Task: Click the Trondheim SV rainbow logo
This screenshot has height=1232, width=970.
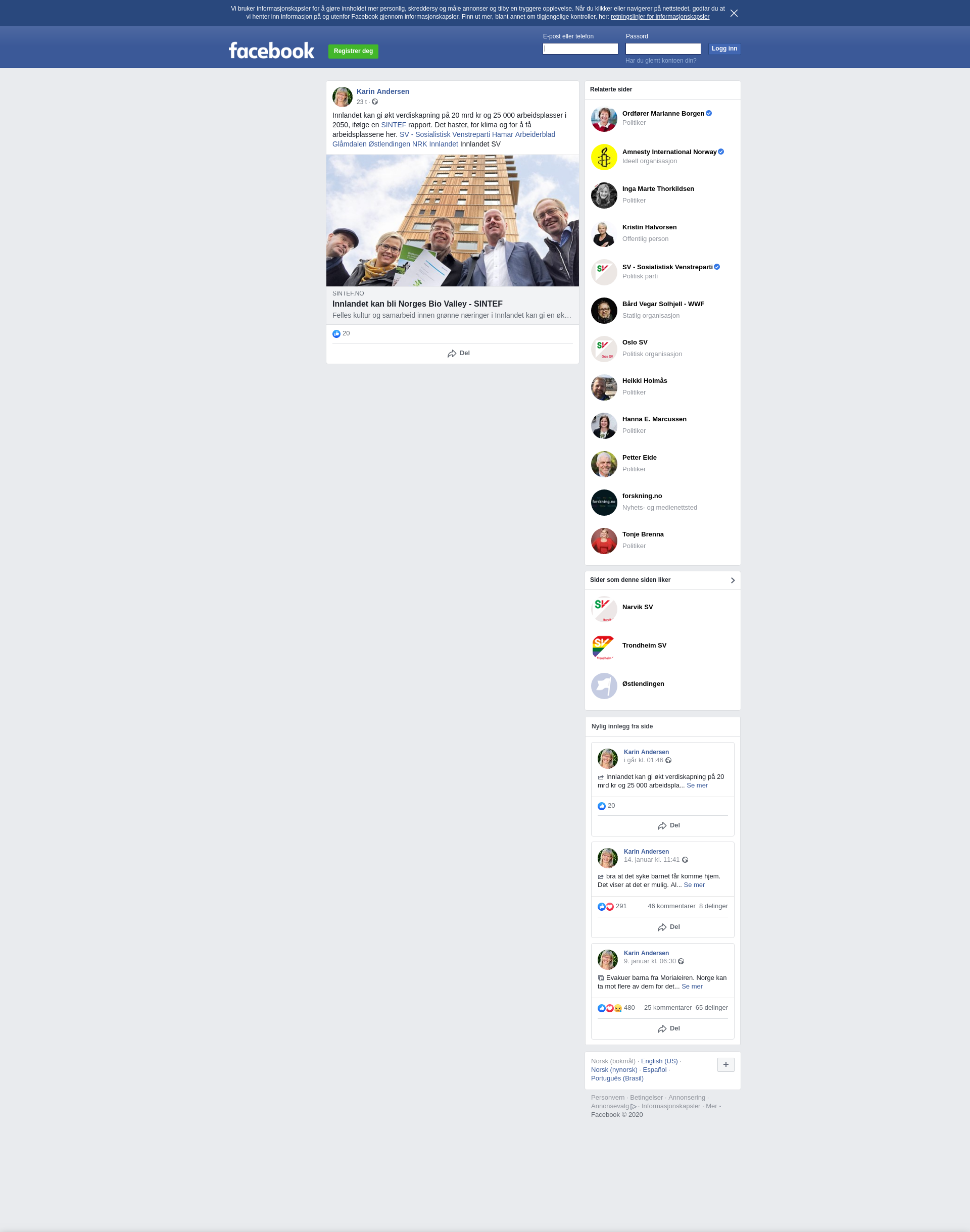Action: click(604, 647)
